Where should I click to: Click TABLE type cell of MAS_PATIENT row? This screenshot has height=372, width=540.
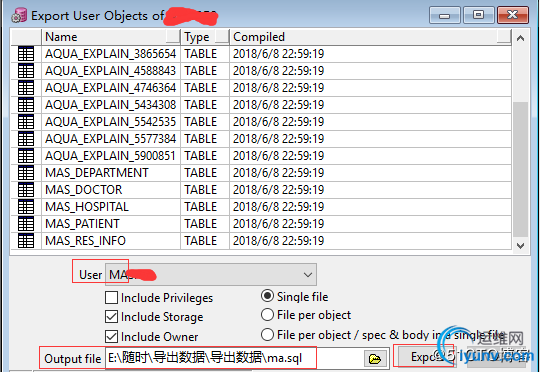pyautogui.click(x=205, y=224)
